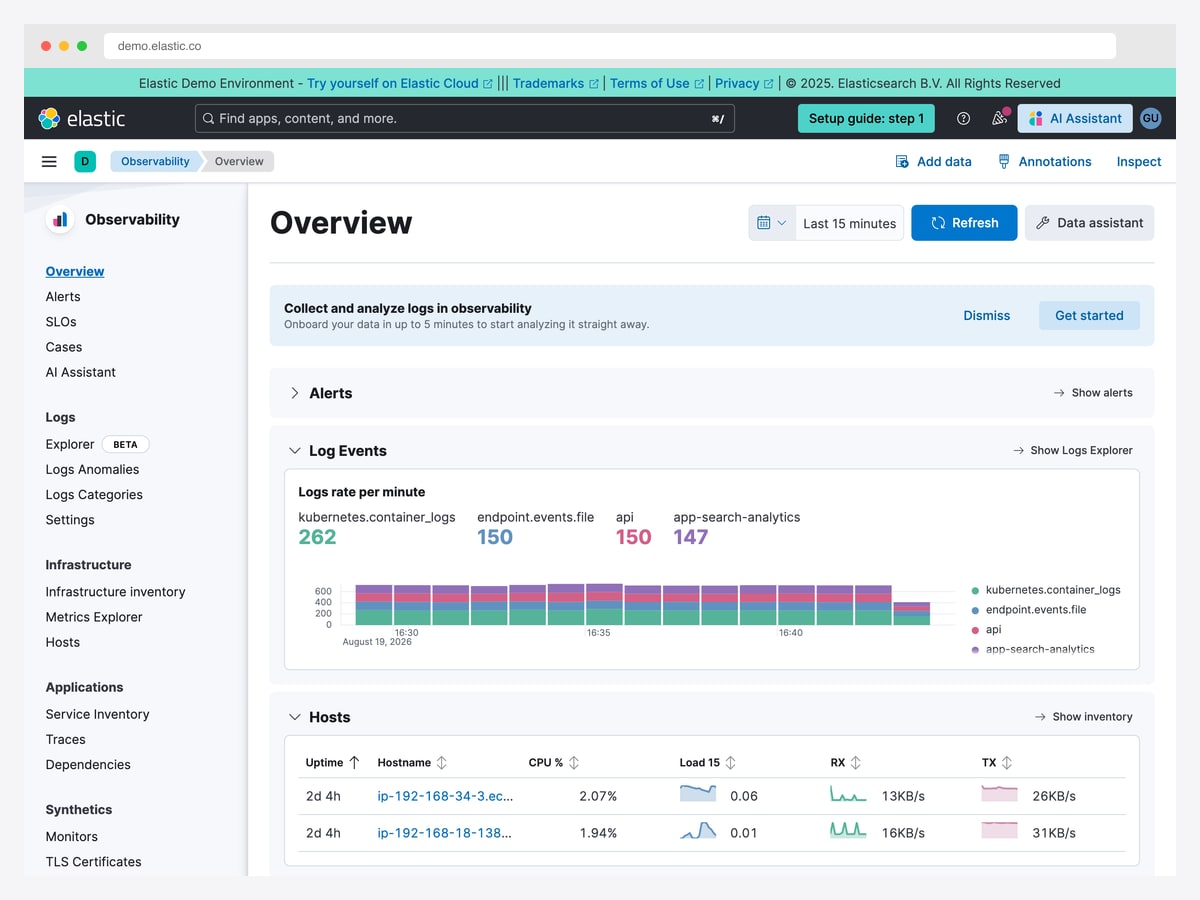Open Cases in the sidebar
This screenshot has width=1200, height=900.
64,347
